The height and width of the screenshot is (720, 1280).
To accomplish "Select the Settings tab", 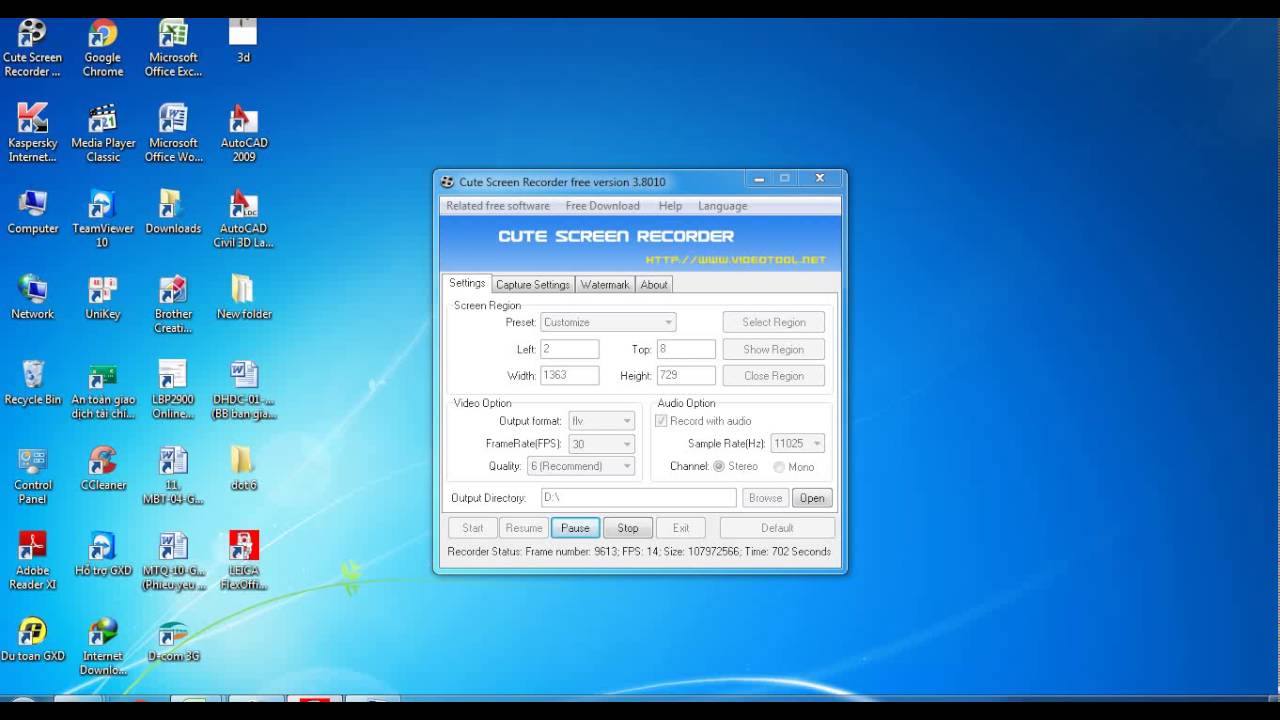I will pos(467,283).
